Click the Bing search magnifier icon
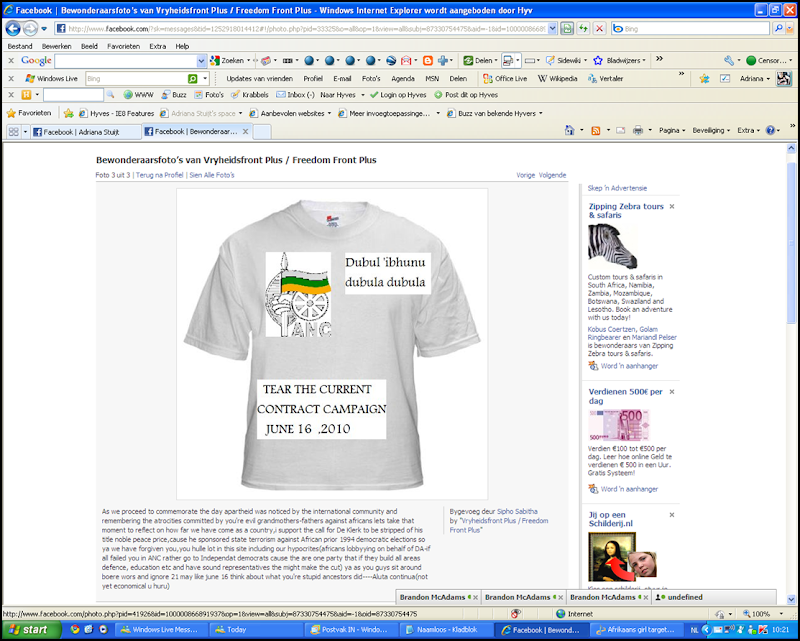The height and width of the screenshot is (641, 800). click(779, 29)
